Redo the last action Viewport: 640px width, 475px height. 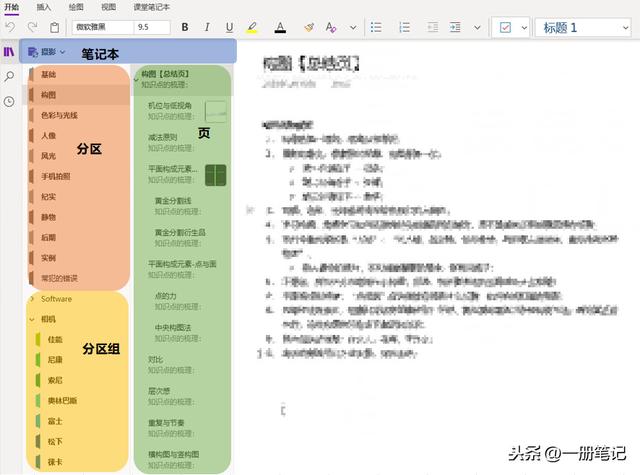[x=32, y=27]
